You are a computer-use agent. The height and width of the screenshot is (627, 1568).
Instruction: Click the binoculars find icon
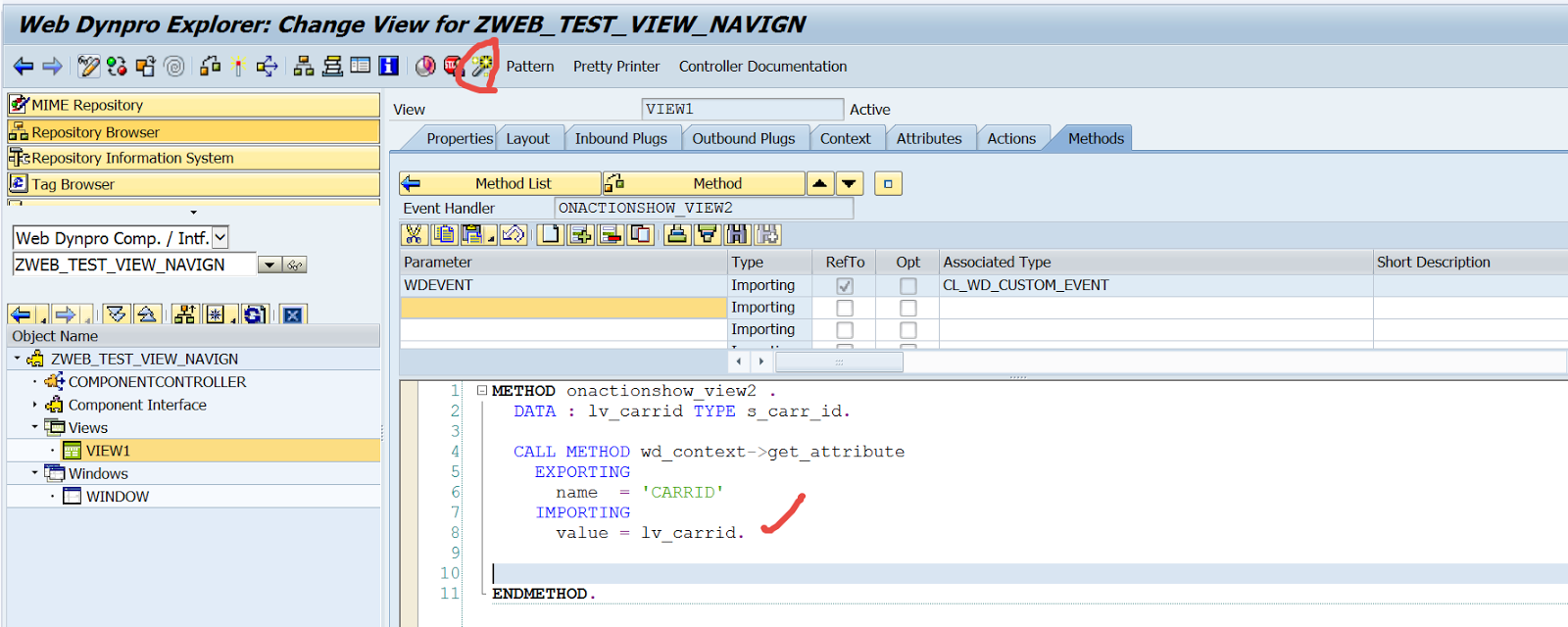coord(737,234)
